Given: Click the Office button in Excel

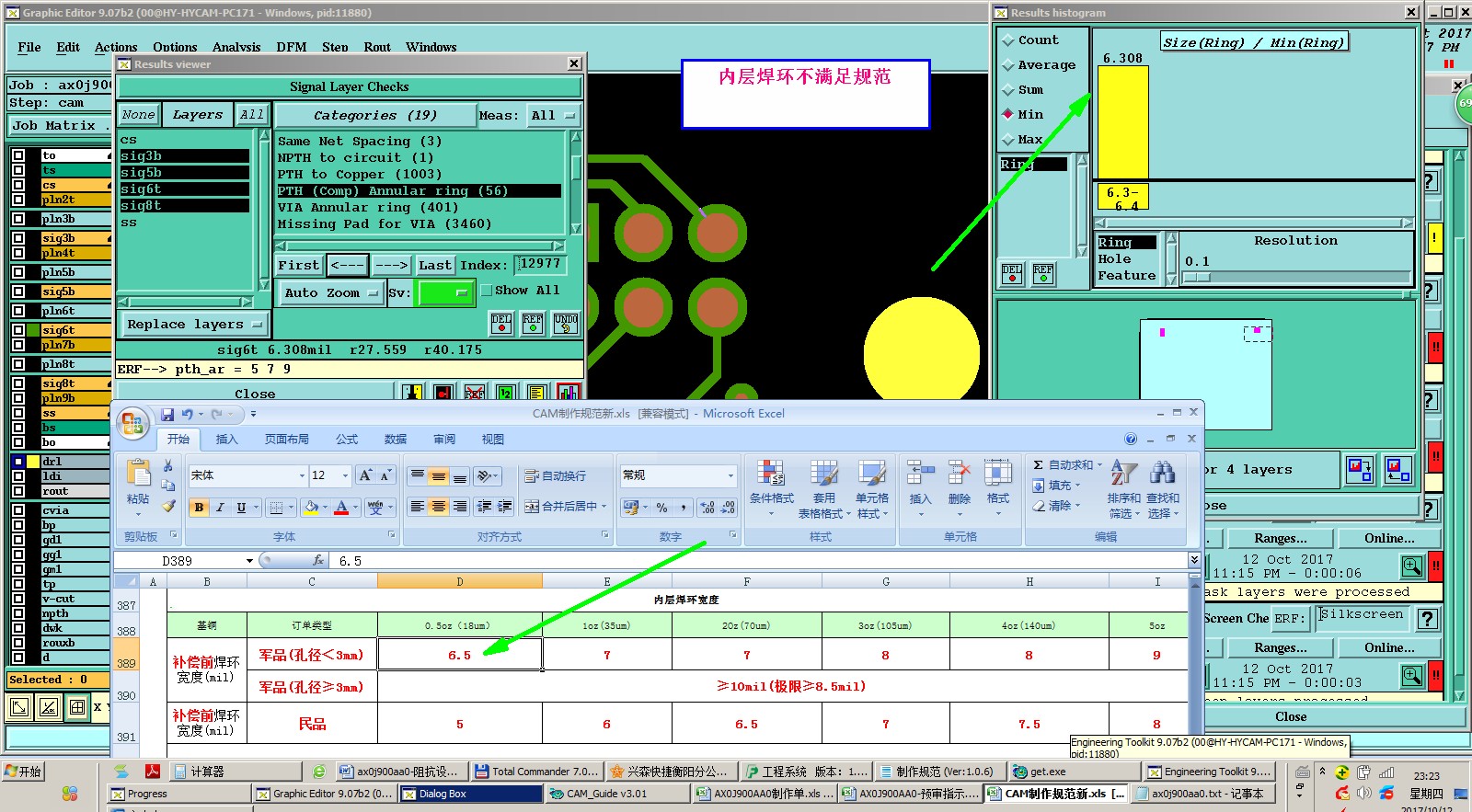Looking at the screenshot, I should pyautogui.click(x=132, y=423).
